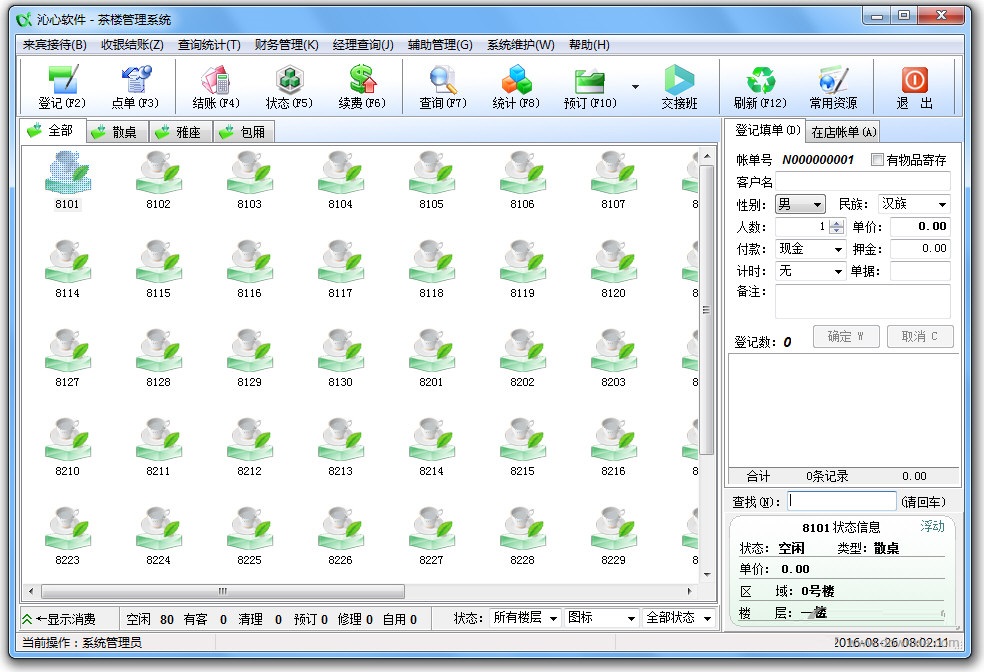The image size is (984, 672).
Task: Click the 交接班 shift handover icon
Action: [679, 86]
